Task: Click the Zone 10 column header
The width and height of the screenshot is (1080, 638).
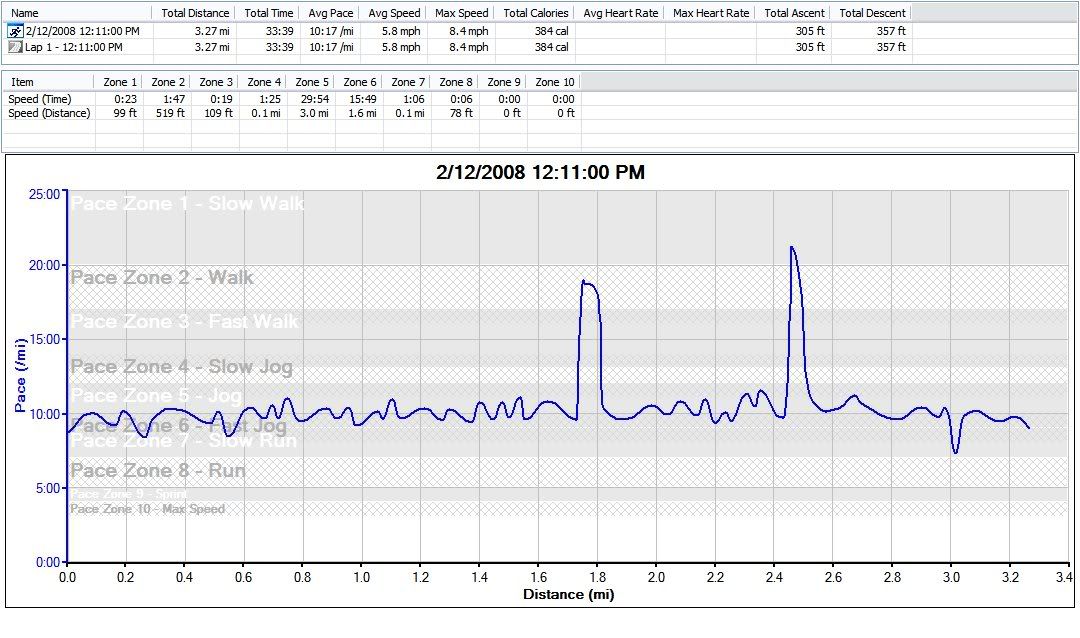Action: point(555,82)
